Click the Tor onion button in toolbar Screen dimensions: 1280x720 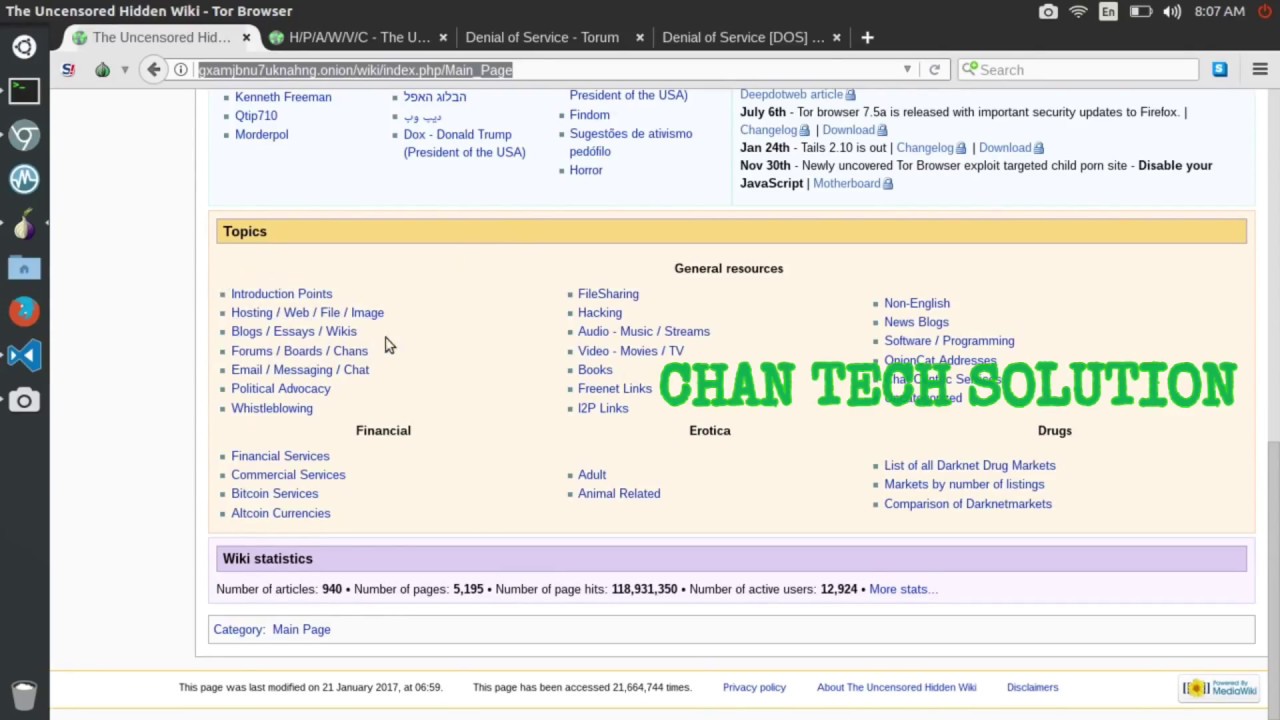tap(102, 70)
